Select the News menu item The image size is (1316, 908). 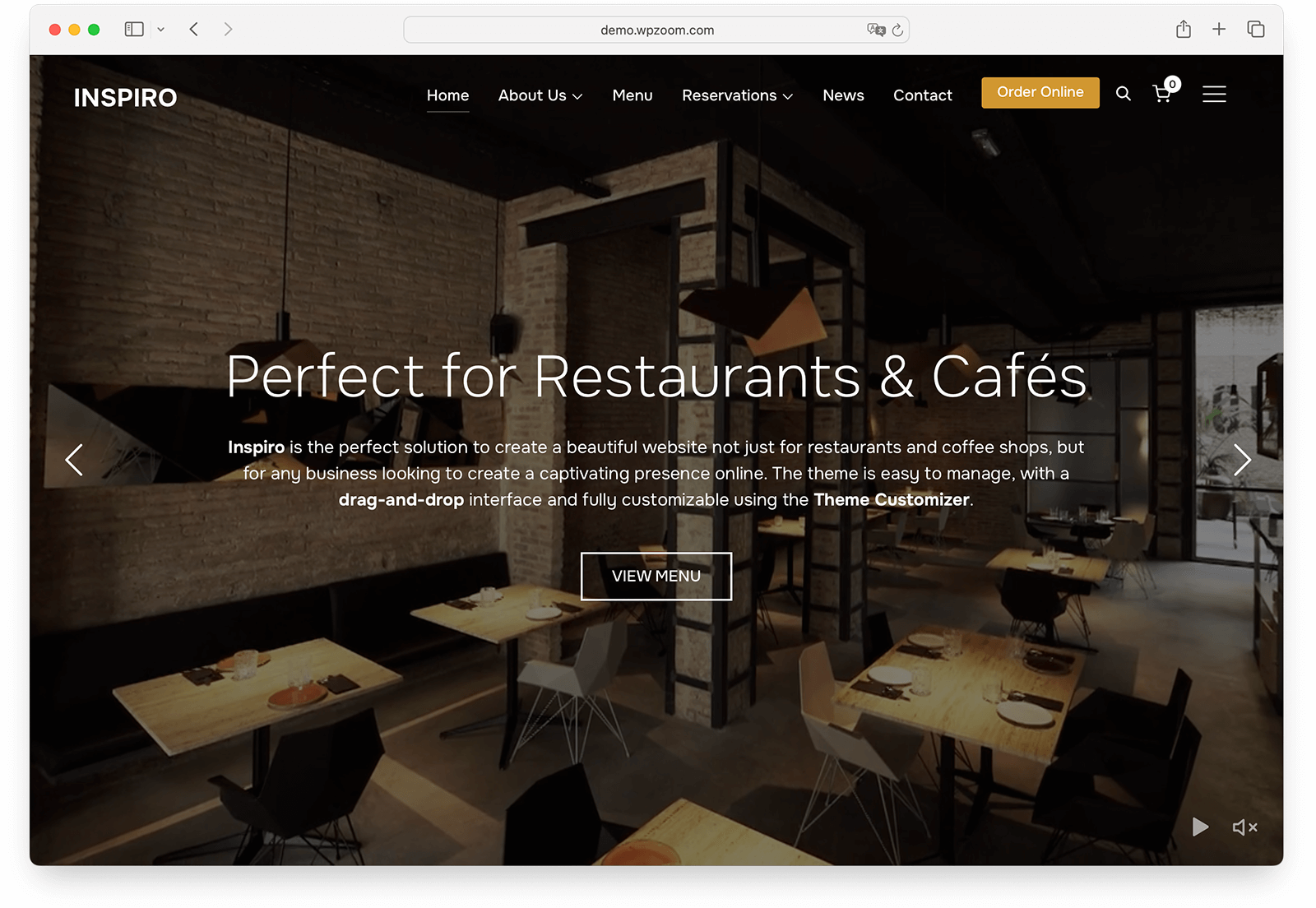click(x=843, y=95)
